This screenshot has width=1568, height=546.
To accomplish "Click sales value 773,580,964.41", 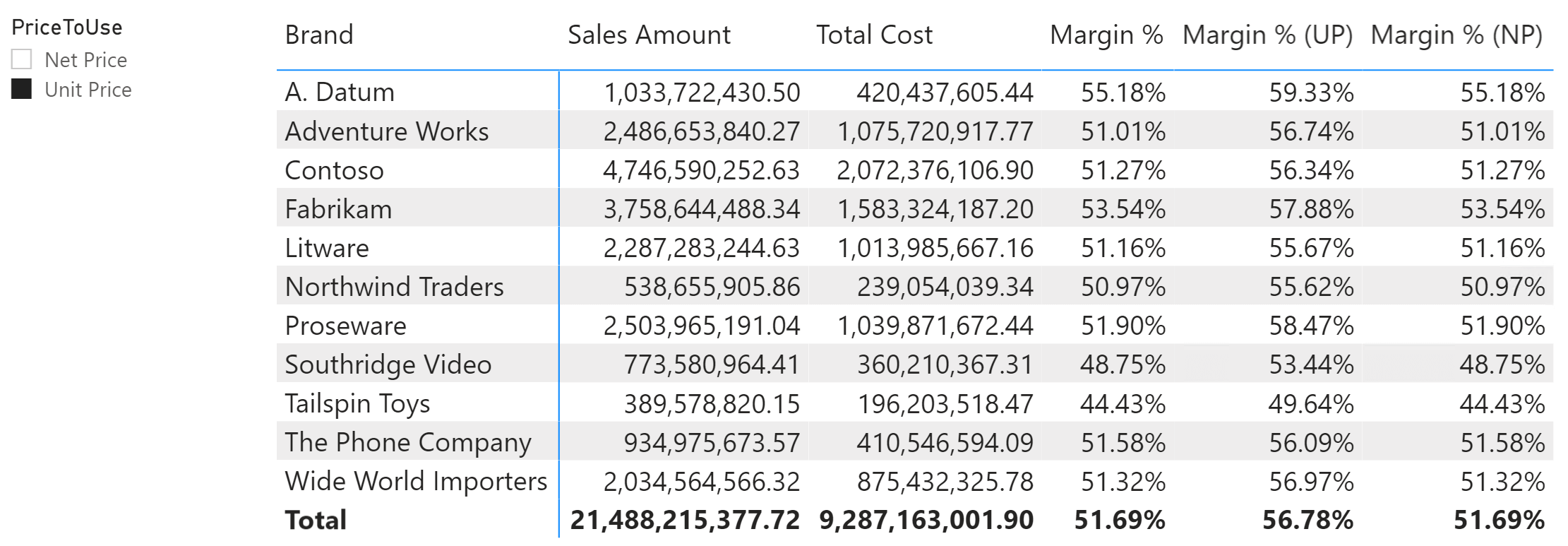I will [x=712, y=364].
